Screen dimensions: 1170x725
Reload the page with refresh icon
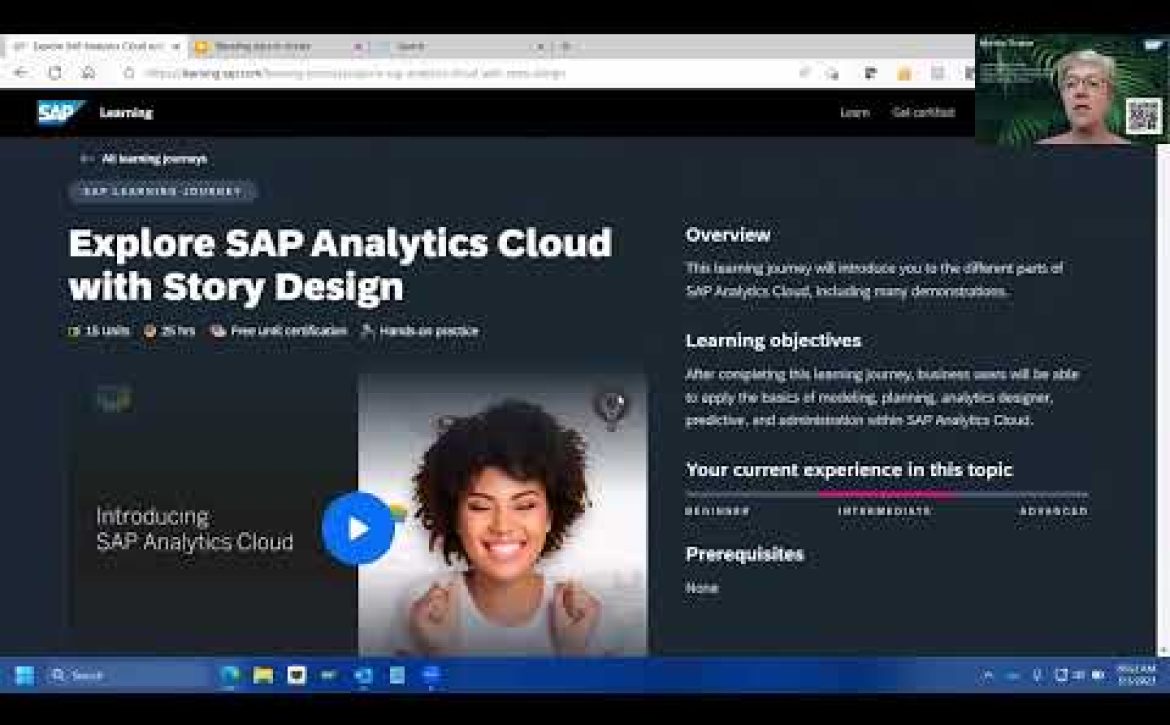55,73
